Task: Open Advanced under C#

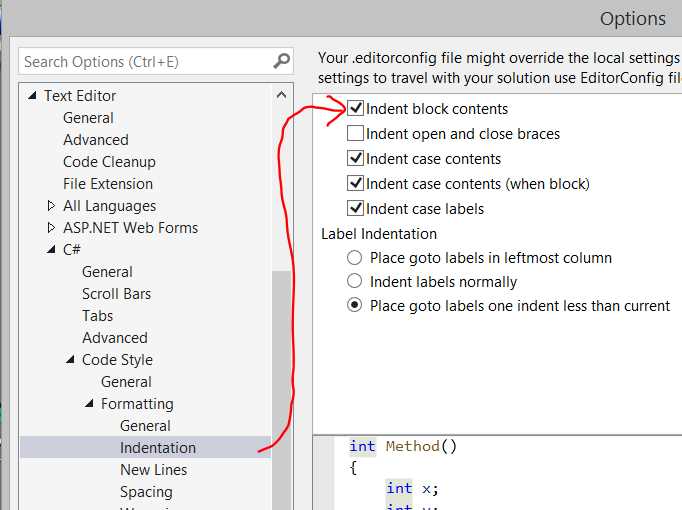Action: click(115, 338)
